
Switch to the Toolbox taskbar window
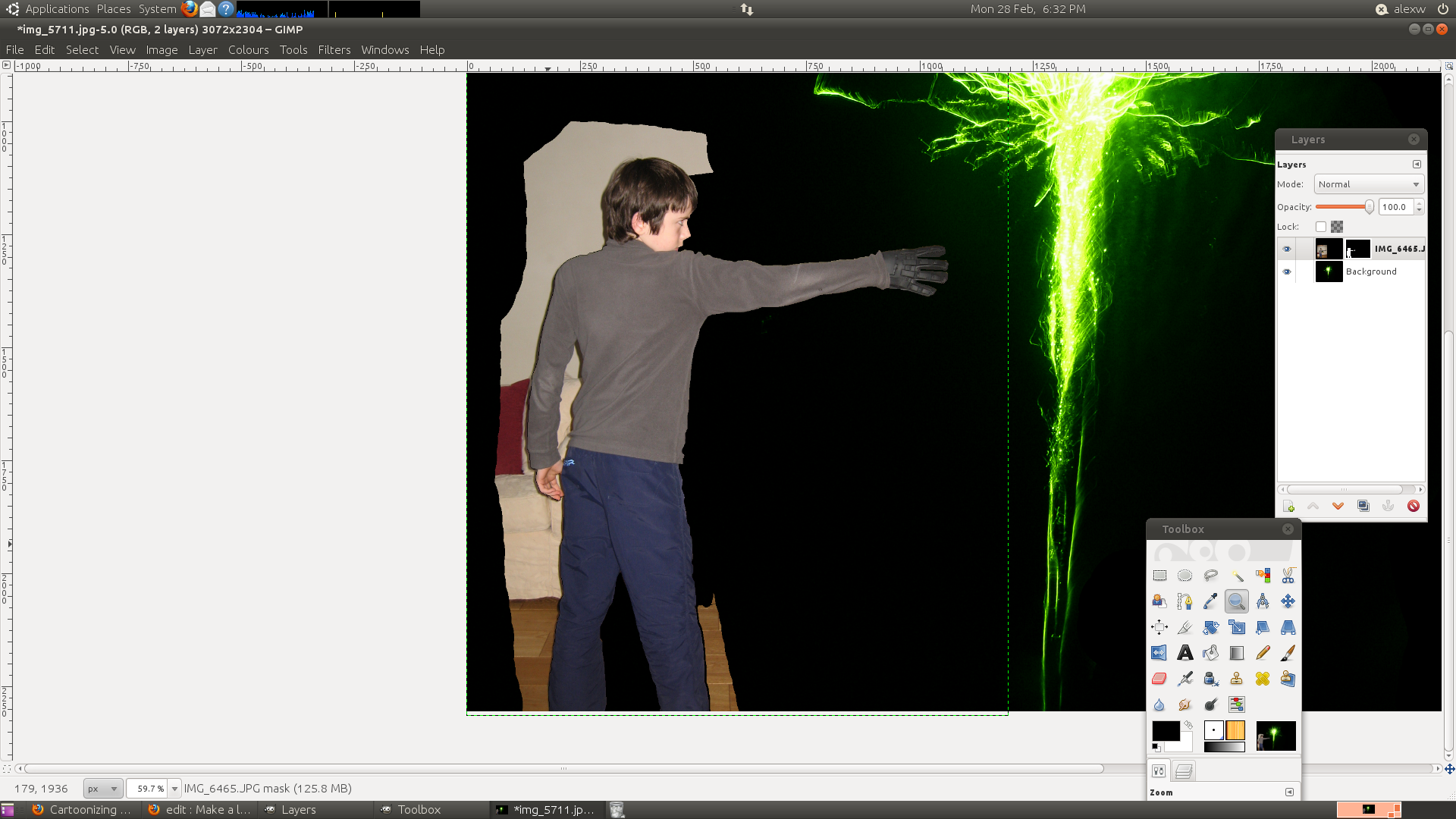point(432,810)
